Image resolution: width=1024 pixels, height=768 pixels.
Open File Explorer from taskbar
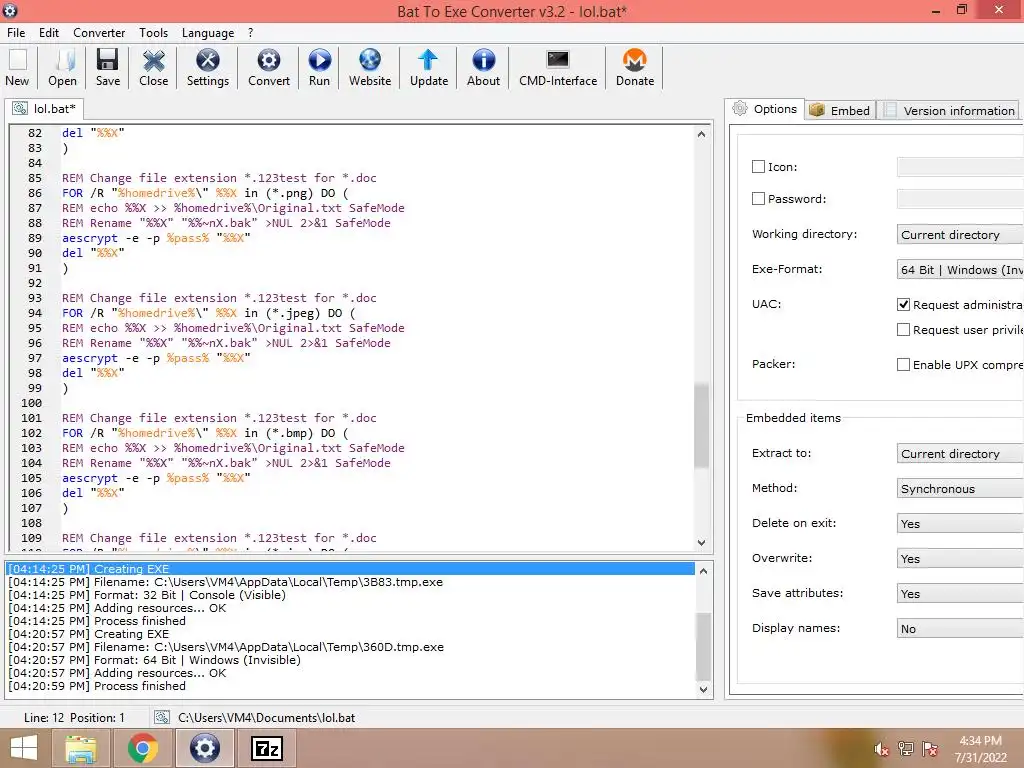coord(81,748)
